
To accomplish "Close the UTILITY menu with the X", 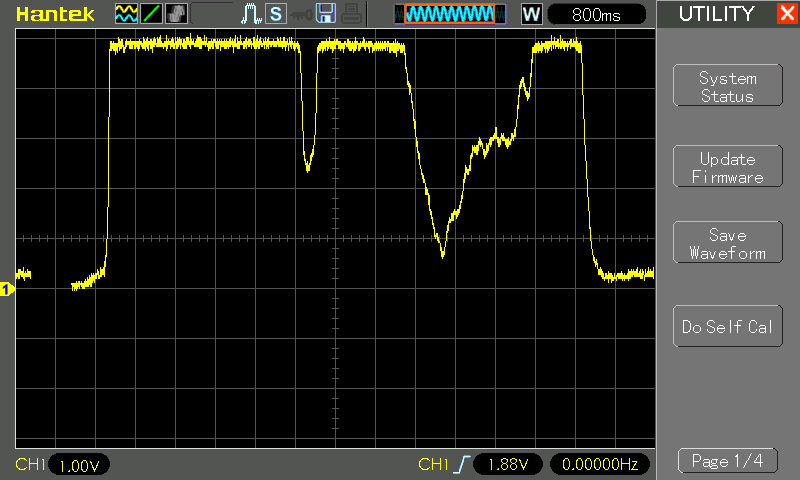I will (786, 14).
